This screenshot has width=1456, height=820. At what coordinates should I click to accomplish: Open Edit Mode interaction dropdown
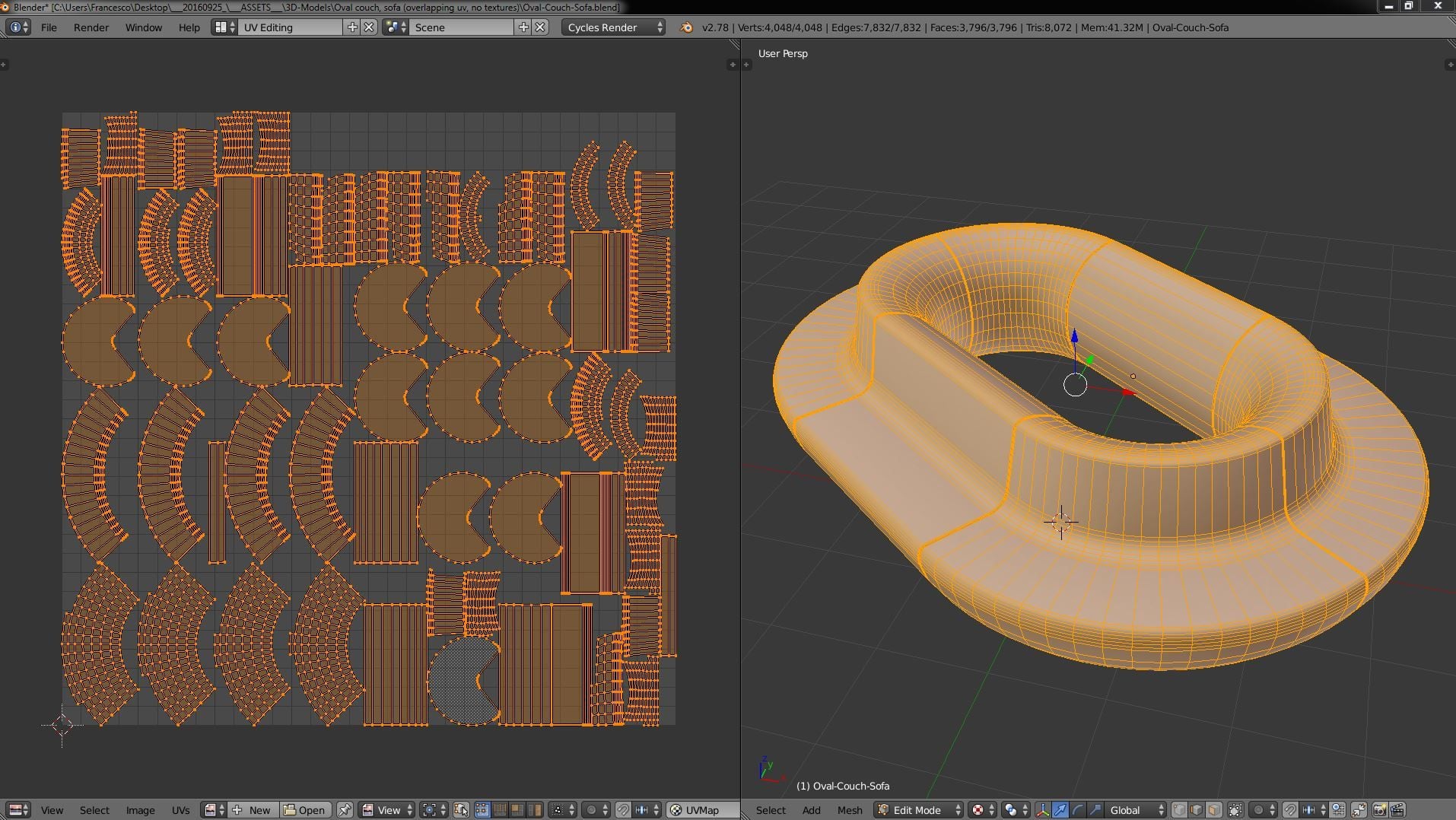click(918, 810)
